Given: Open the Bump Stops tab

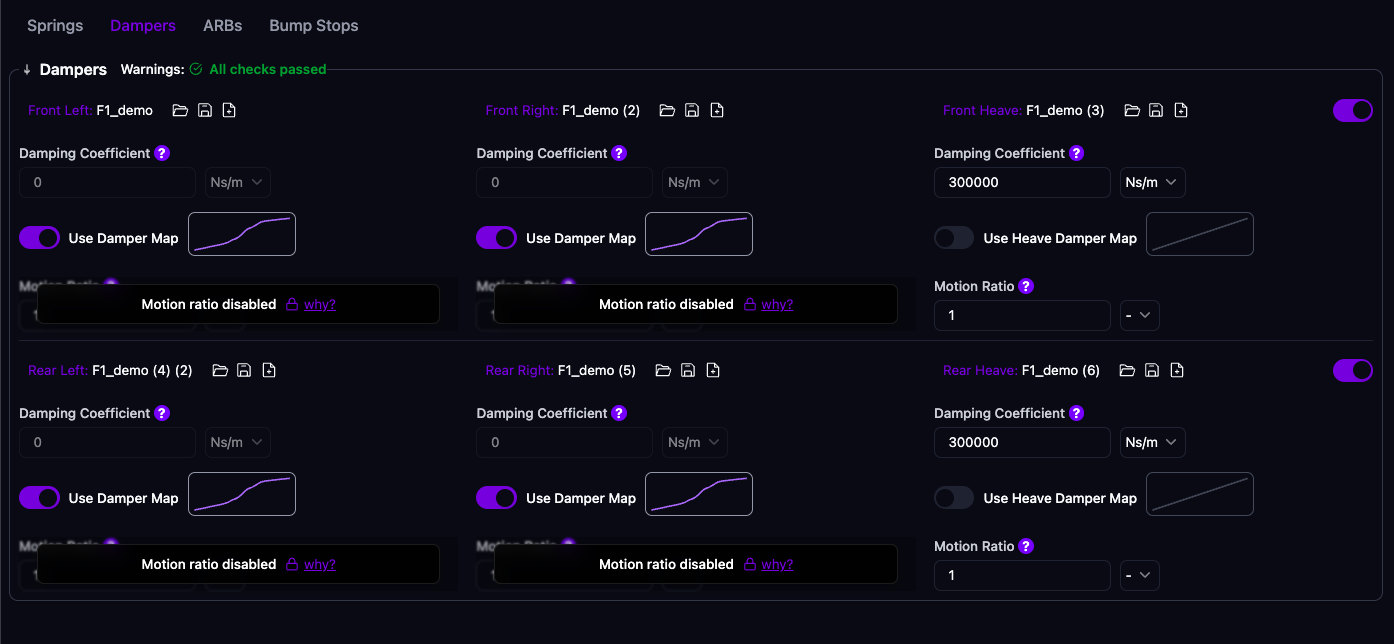Looking at the screenshot, I should (313, 26).
